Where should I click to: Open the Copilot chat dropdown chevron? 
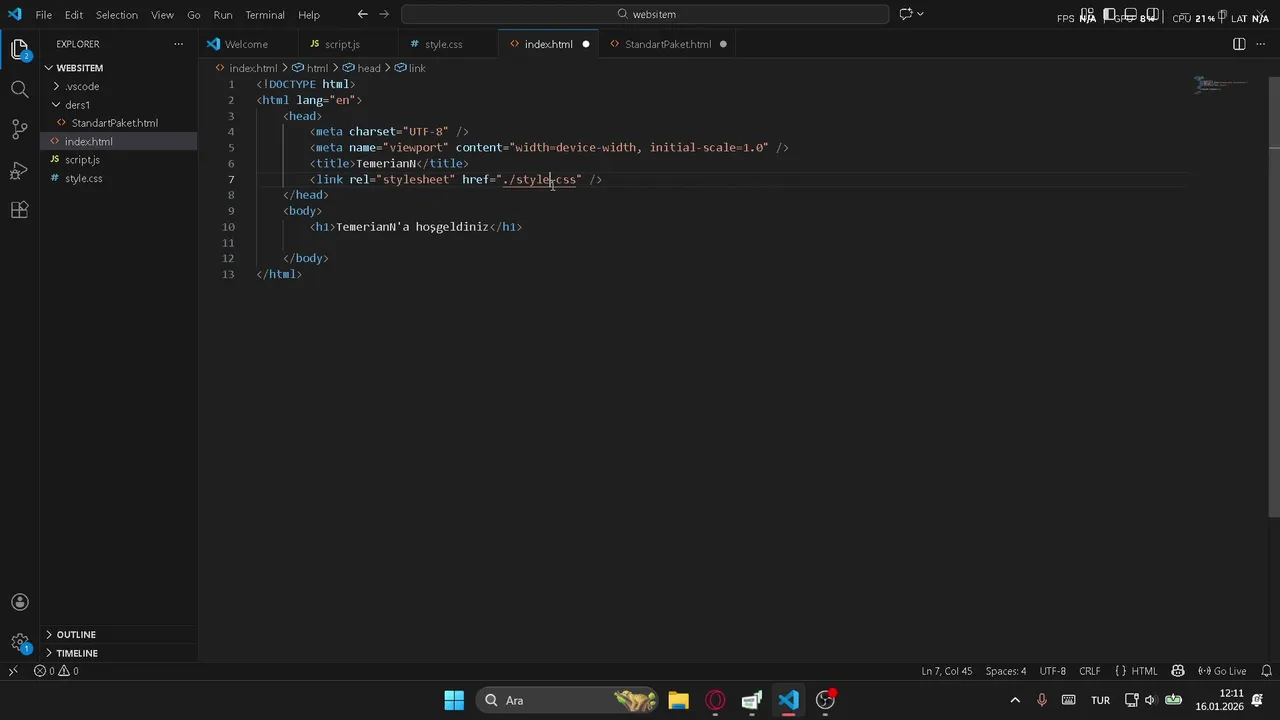point(920,14)
